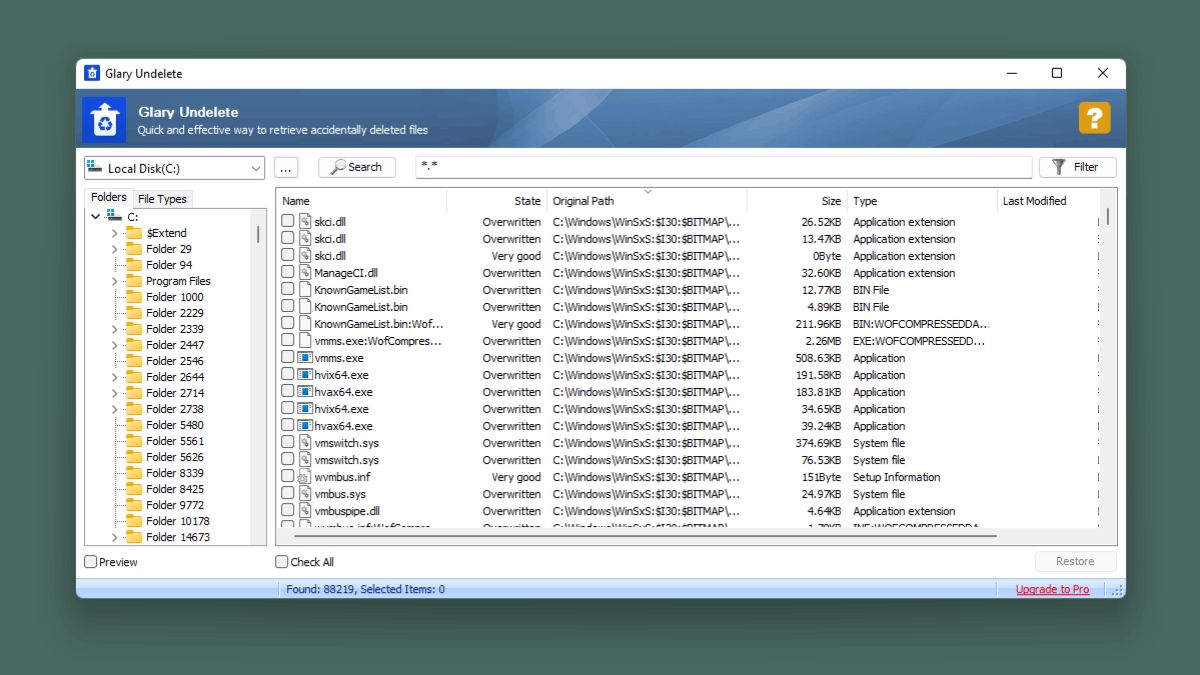Click the vmms.exe application icon
The height and width of the screenshot is (675, 1200).
click(305, 358)
